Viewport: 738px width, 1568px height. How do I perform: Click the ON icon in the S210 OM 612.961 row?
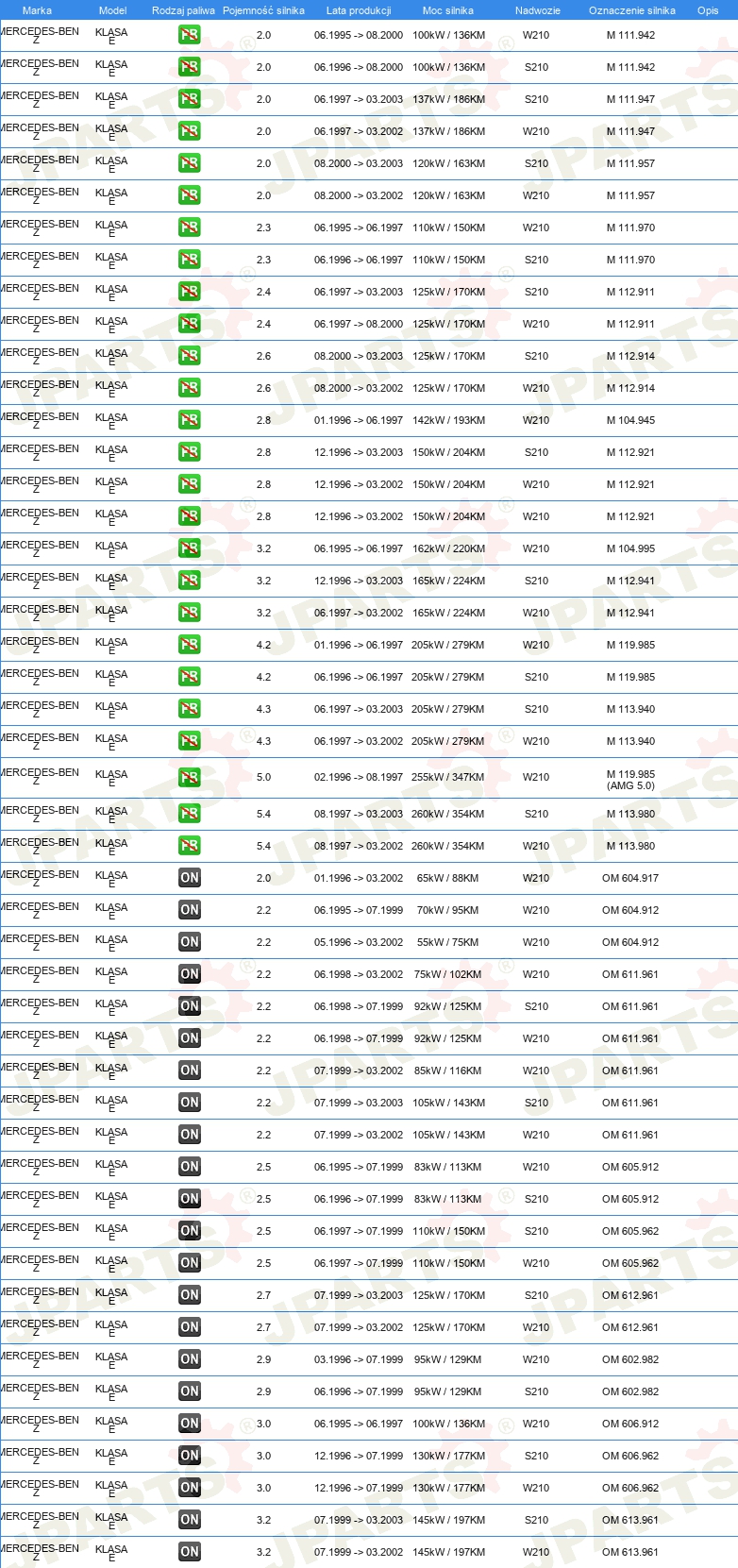pyautogui.click(x=190, y=1295)
